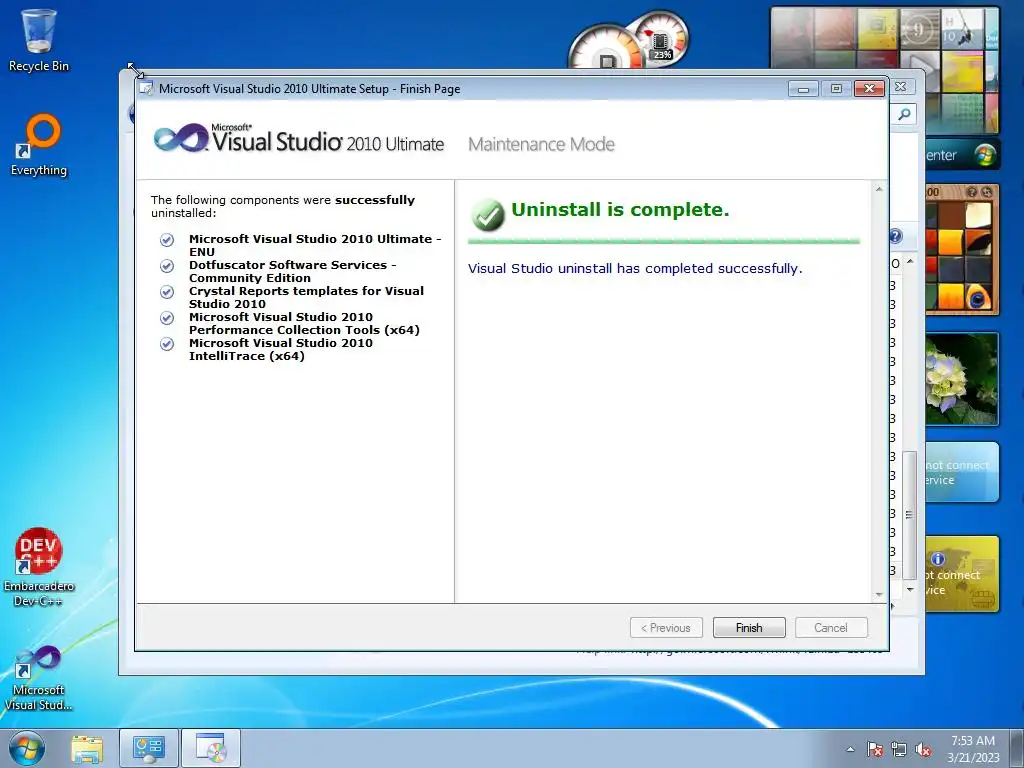Click 'Uninstall is complete.' heading

pyautogui.click(x=620, y=210)
